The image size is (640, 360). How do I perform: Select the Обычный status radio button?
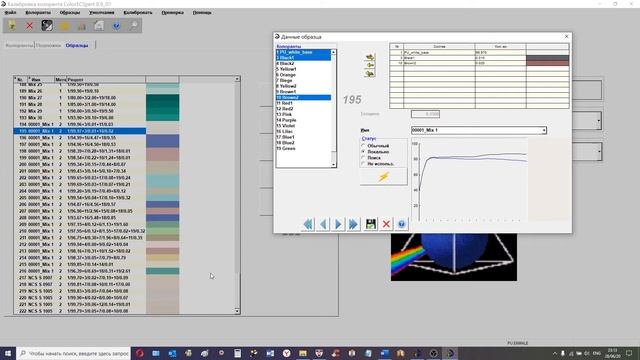pos(363,146)
